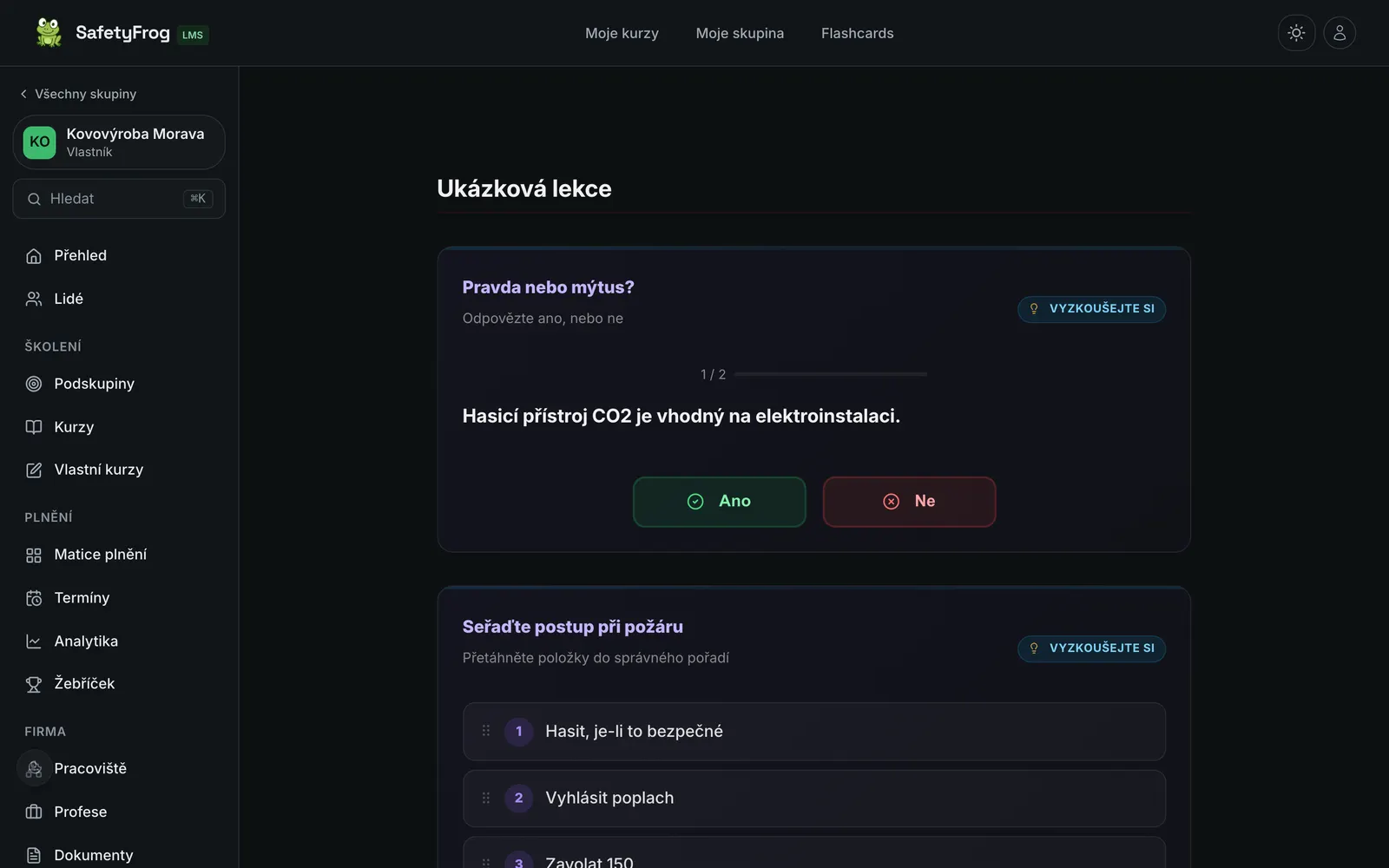Click the Žebříček trophy icon
1389x868 pixels.
coord(34,684)
